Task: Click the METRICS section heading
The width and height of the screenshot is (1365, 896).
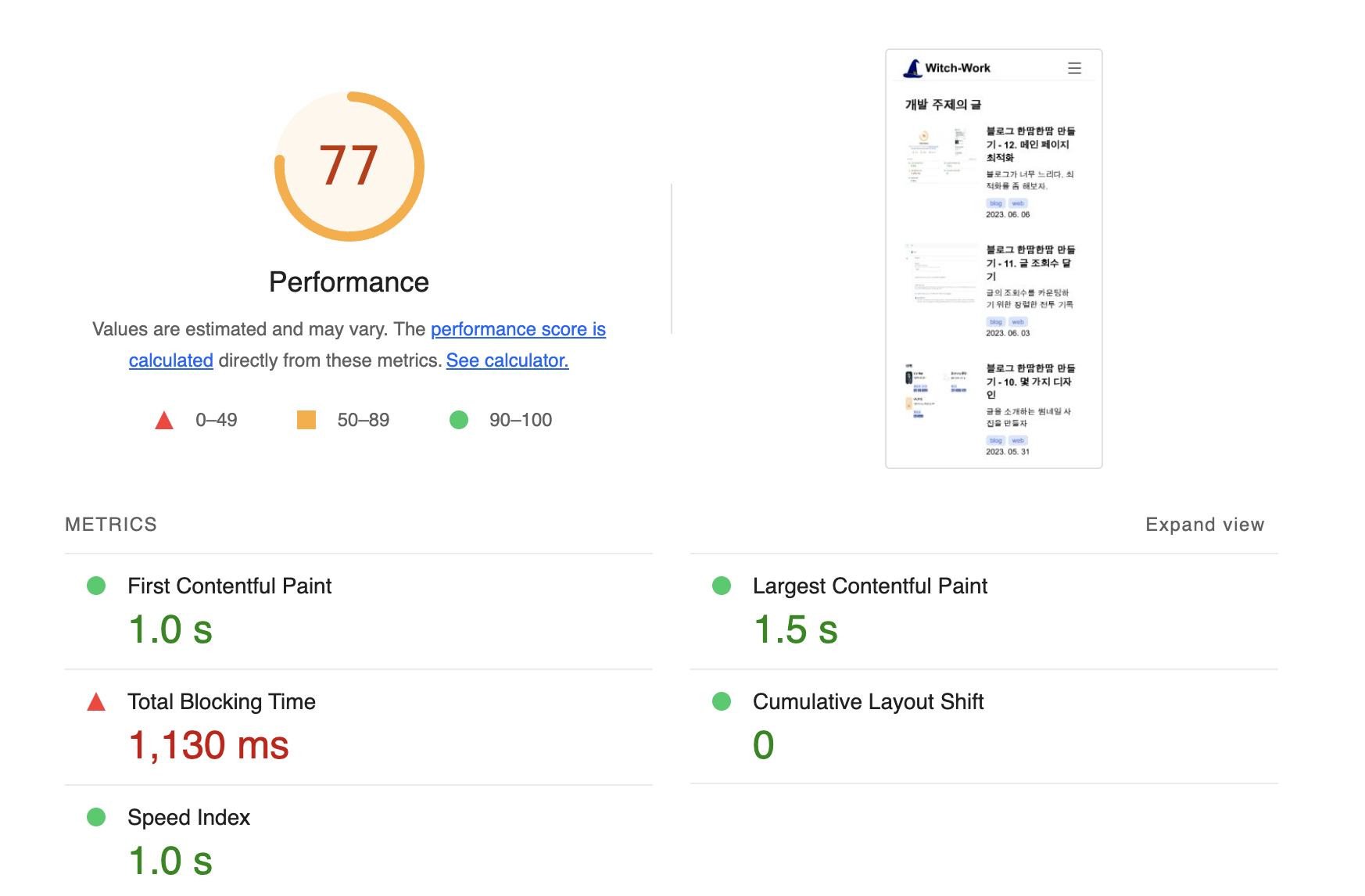Action: [111, 525]
